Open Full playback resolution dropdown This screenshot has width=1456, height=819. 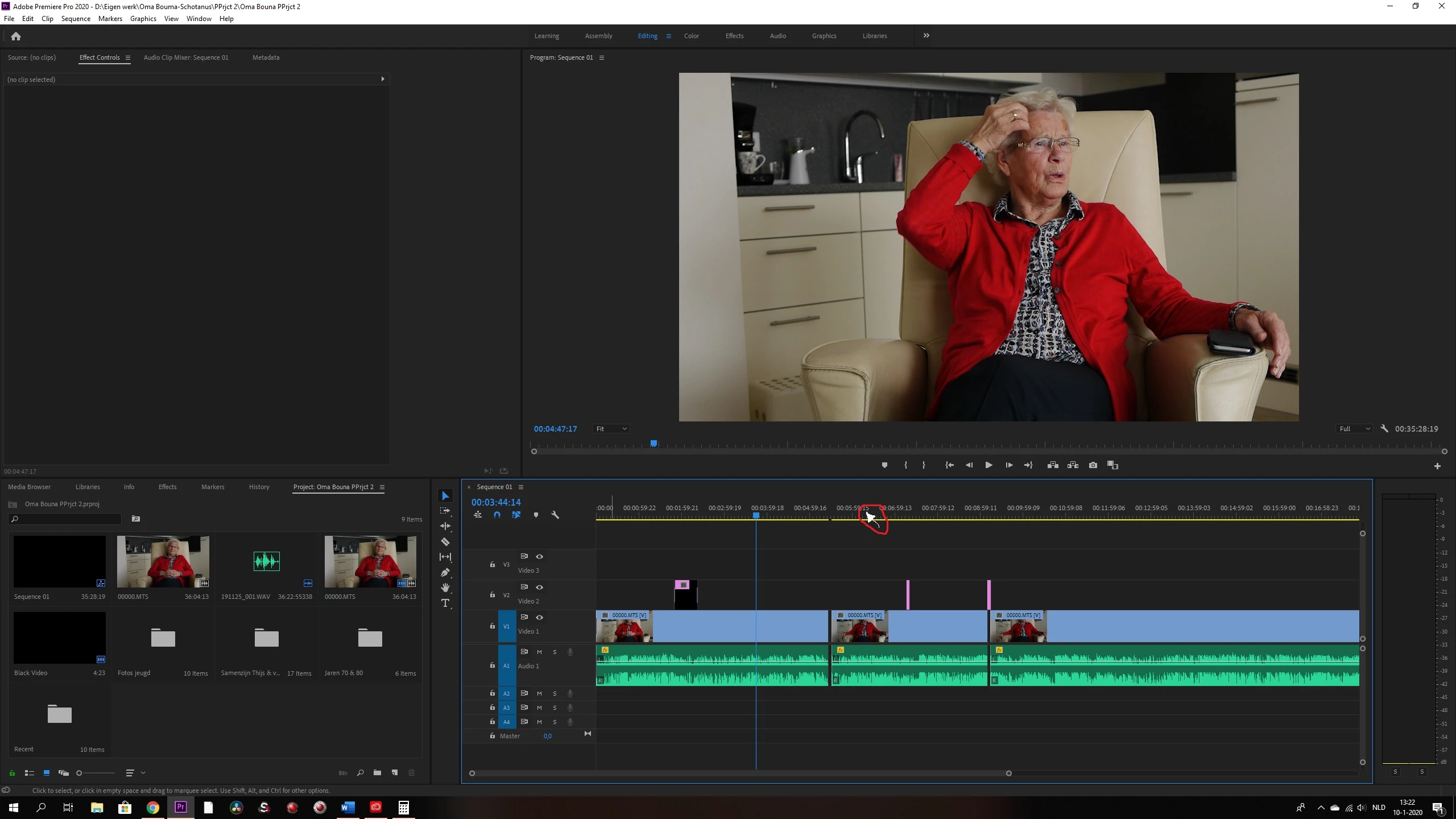[1354, 429]
